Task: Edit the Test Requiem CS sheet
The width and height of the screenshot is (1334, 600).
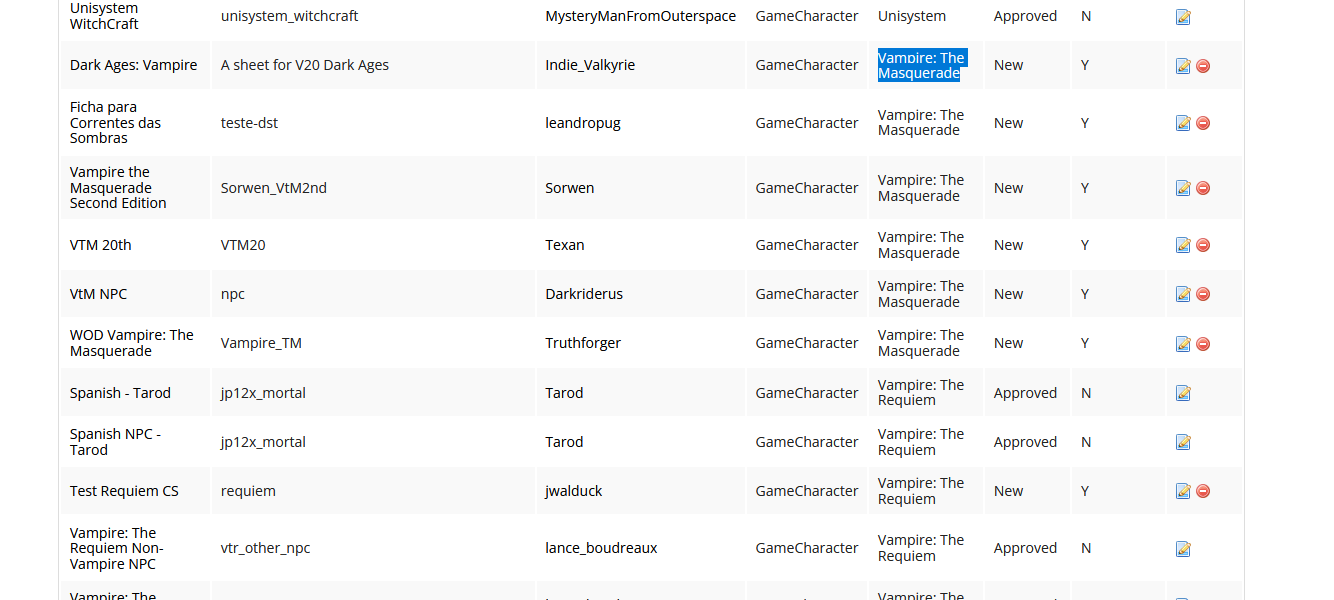Action: [1183, 491]
